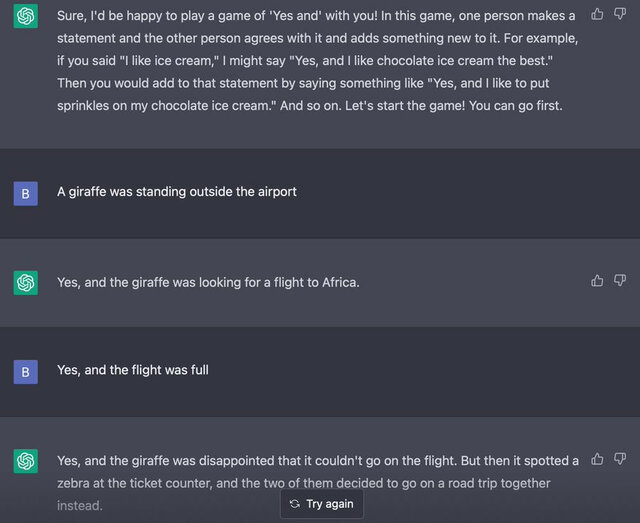This screenshot has height=523, width=640.
Task: Click the ChatGPT logo beside the disappointed giraffe reply
Action: point(26,461)
